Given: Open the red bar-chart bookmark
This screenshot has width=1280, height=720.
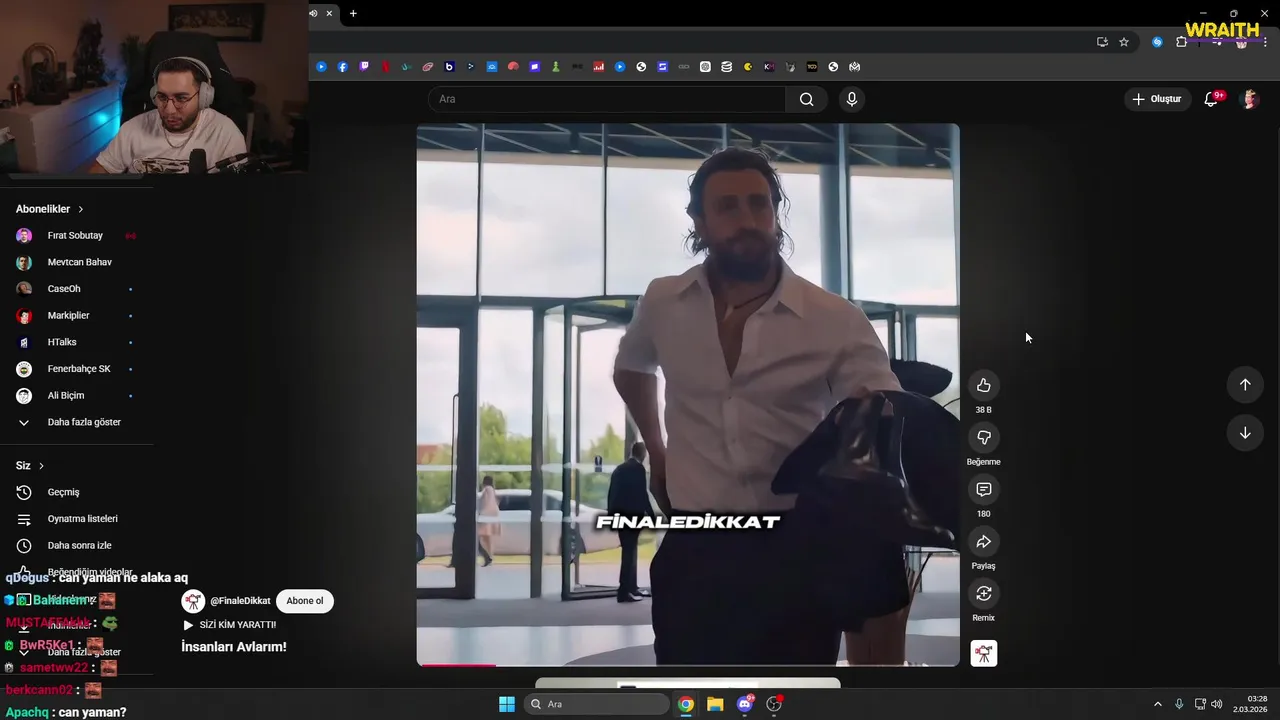Looking at the screenshot, I should coord(599,67).
